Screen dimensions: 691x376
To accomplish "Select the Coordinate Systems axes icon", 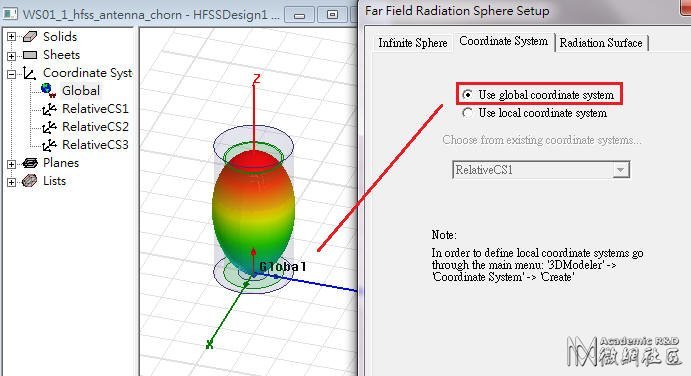I will 30,73.
